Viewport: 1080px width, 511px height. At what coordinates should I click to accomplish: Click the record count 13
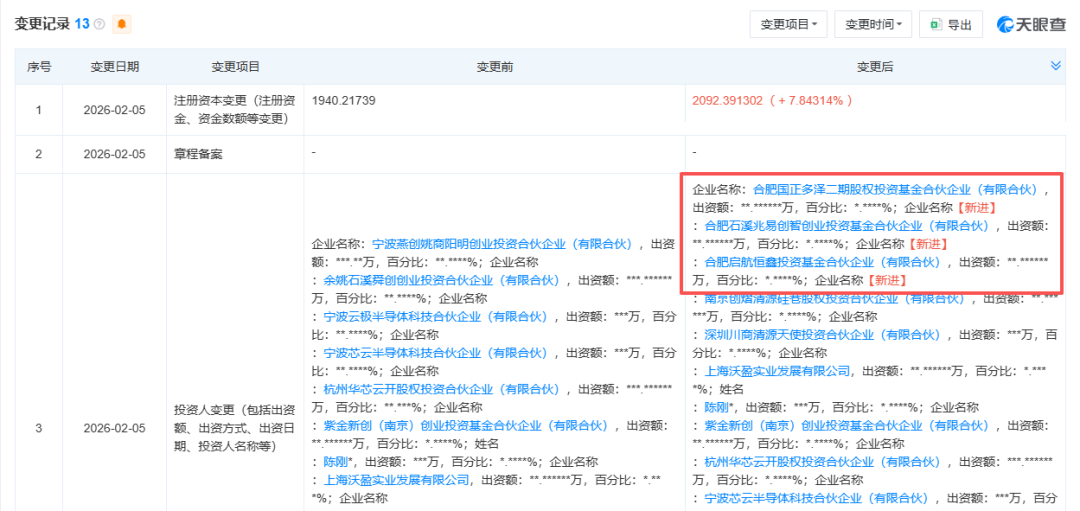82,24
